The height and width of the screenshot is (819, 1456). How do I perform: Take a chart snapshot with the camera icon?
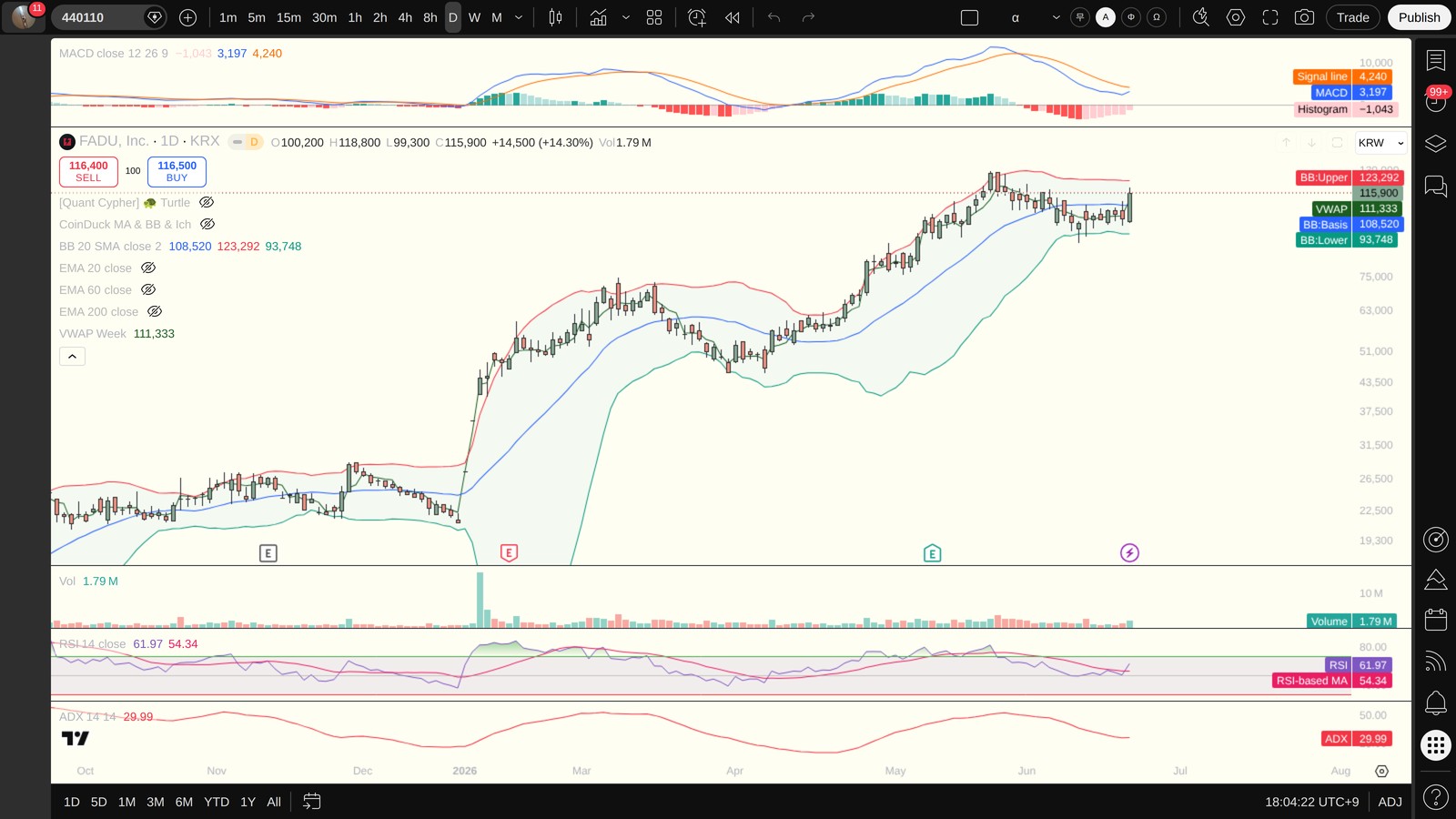click(1304, 17)
